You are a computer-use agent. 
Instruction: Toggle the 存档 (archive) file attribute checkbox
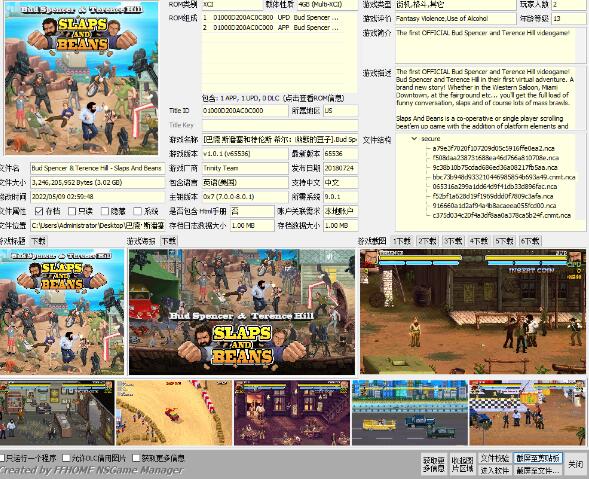[39, 211]
